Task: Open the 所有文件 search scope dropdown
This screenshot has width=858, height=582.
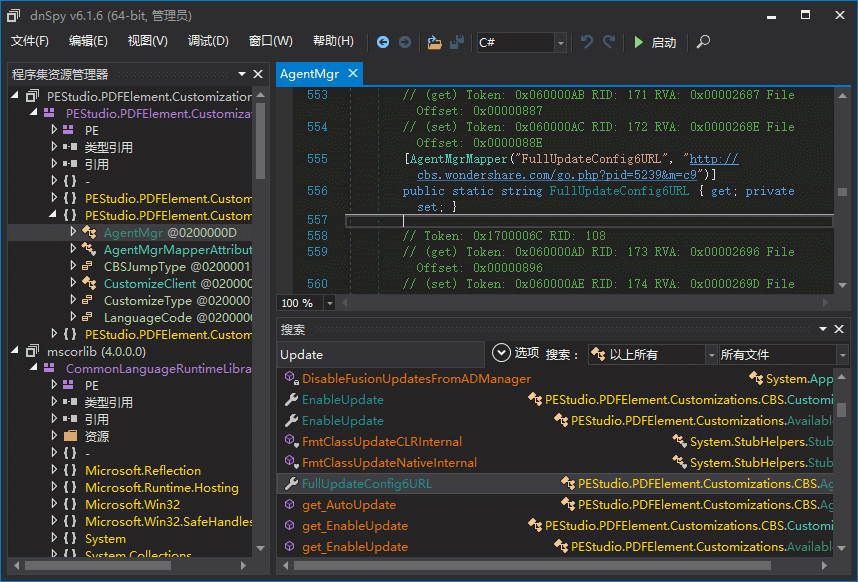Action: (842, 355)
